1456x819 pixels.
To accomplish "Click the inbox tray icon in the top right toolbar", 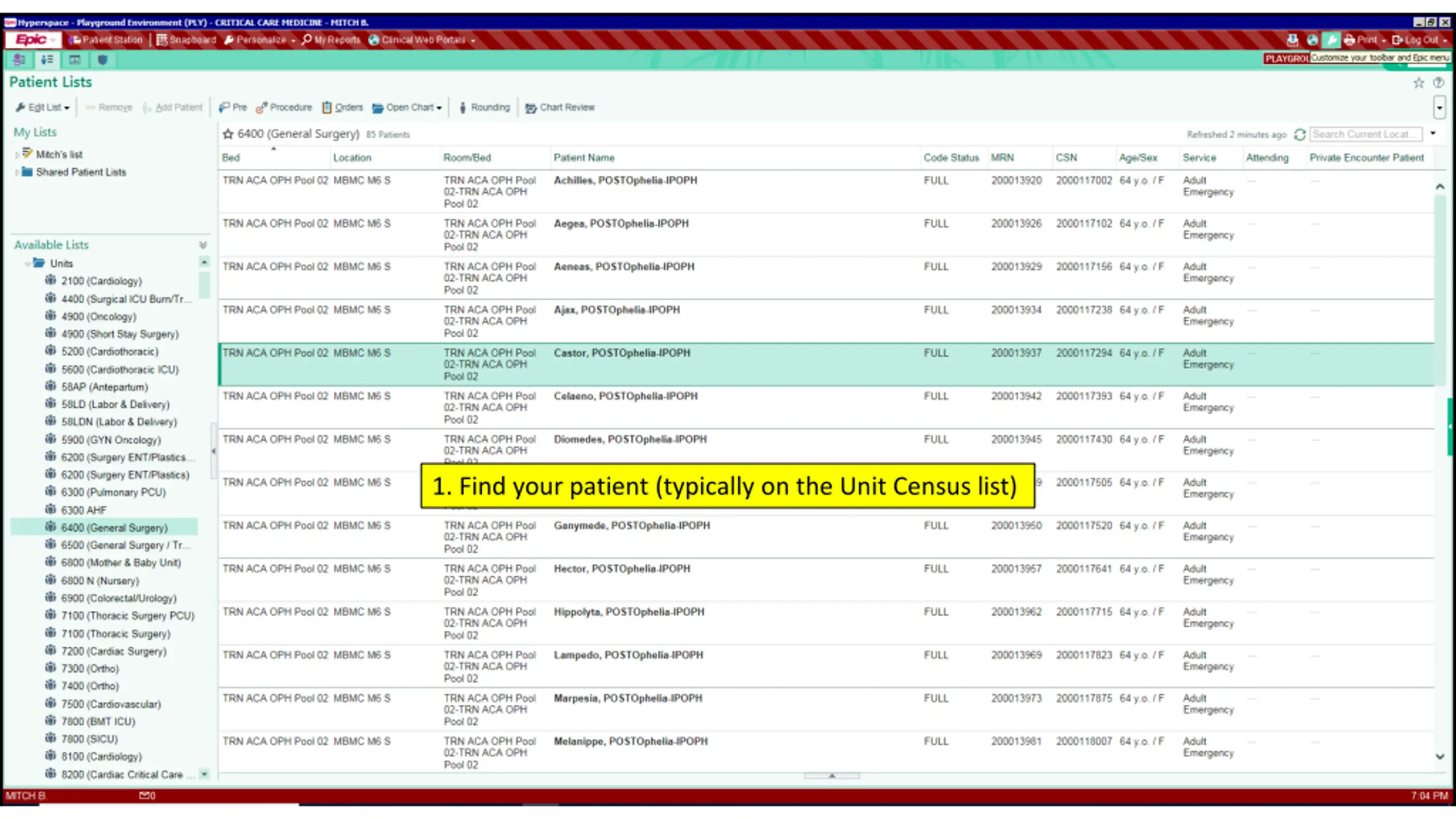I will click(x=1292, y=40).
